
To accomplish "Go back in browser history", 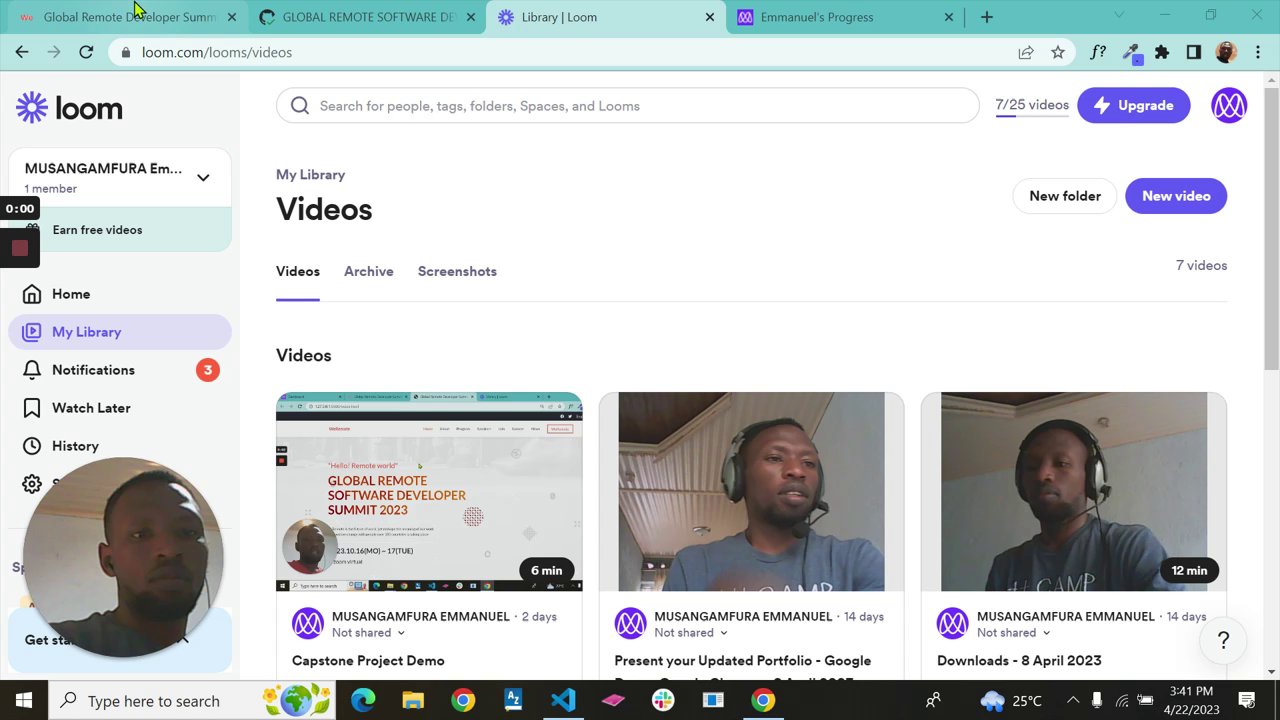I will pyautogui.click(x=22, y=52).
